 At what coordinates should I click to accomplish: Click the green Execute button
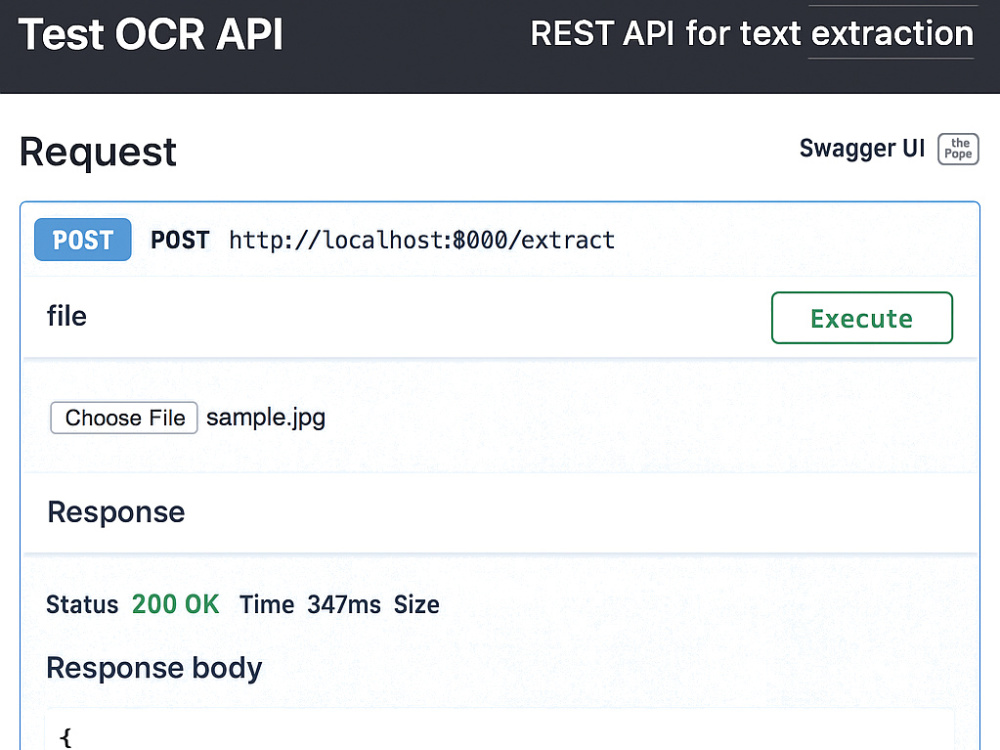point(862,318)
